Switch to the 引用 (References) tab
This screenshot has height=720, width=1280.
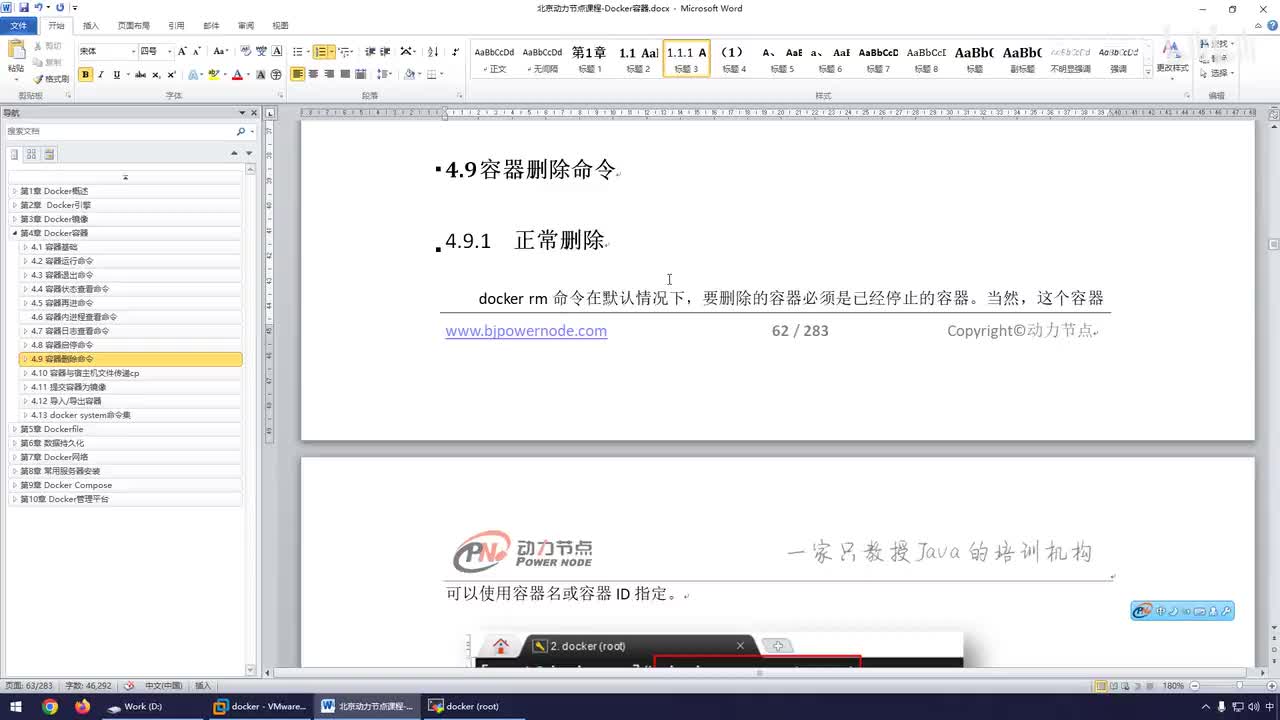click(176, 26)
